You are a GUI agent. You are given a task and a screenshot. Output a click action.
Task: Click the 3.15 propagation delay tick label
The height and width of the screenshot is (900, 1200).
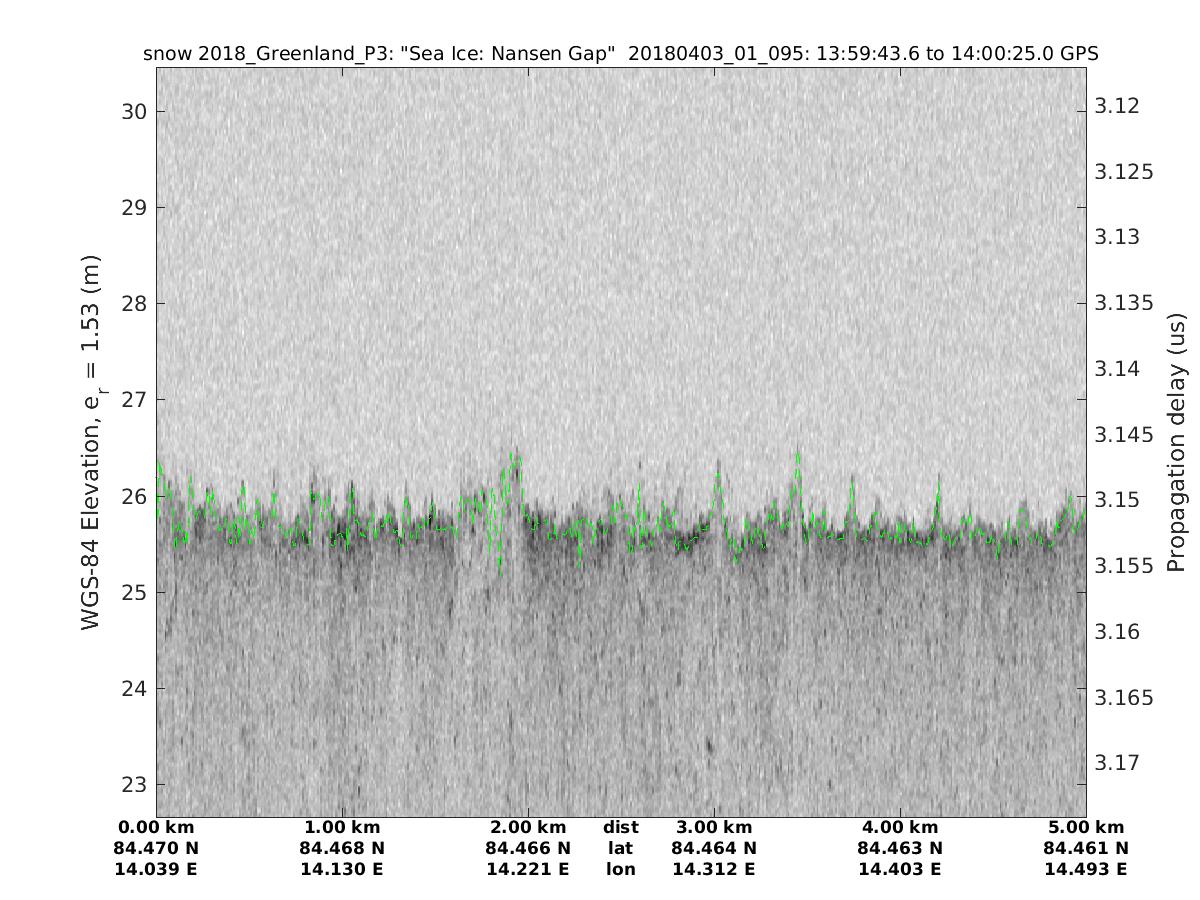coord(1117,499)
